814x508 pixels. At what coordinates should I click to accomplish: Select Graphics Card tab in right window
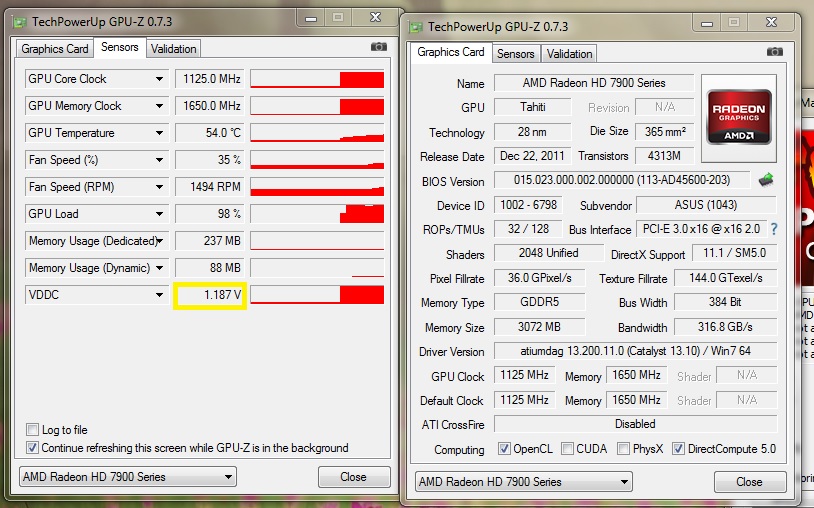[451, 52]
